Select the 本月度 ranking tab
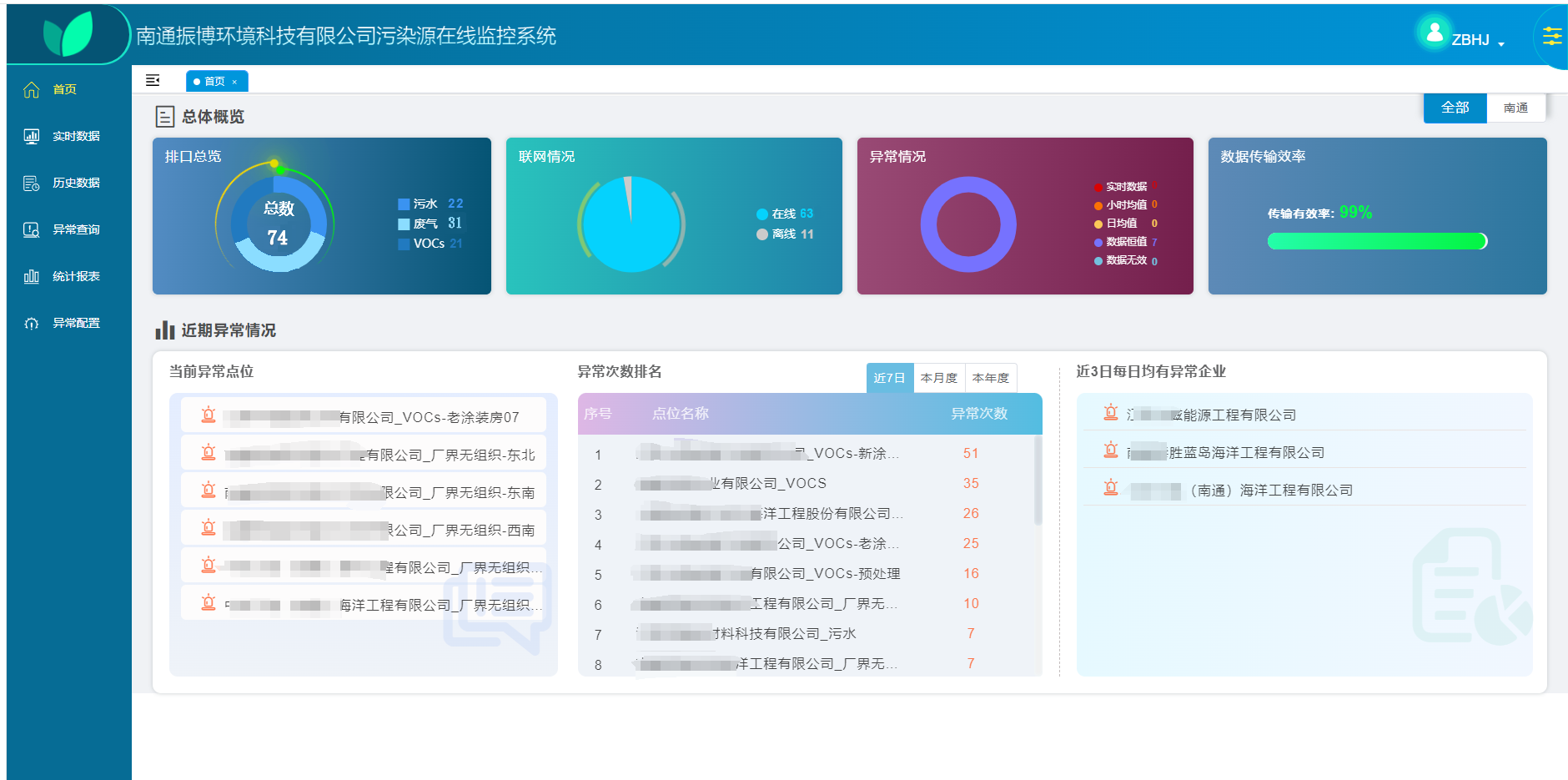The height and width of the screenshot is (780, 1568). pos(938,378)
